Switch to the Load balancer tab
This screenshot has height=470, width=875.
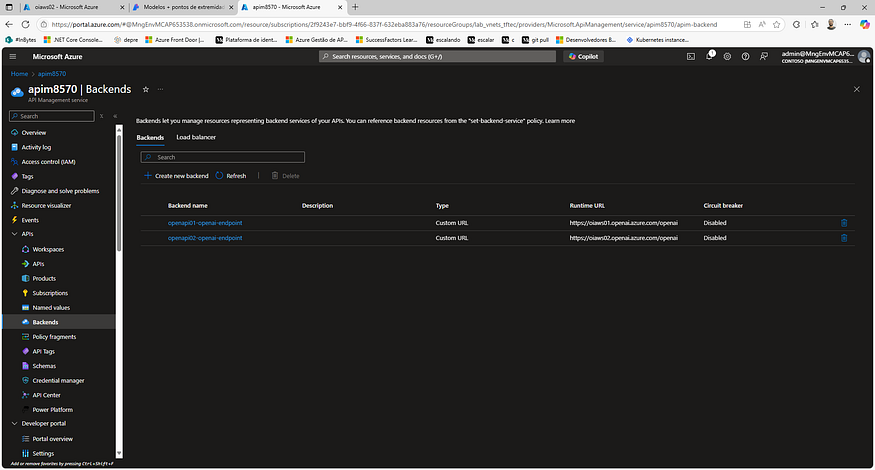click(x=196, y=137)
